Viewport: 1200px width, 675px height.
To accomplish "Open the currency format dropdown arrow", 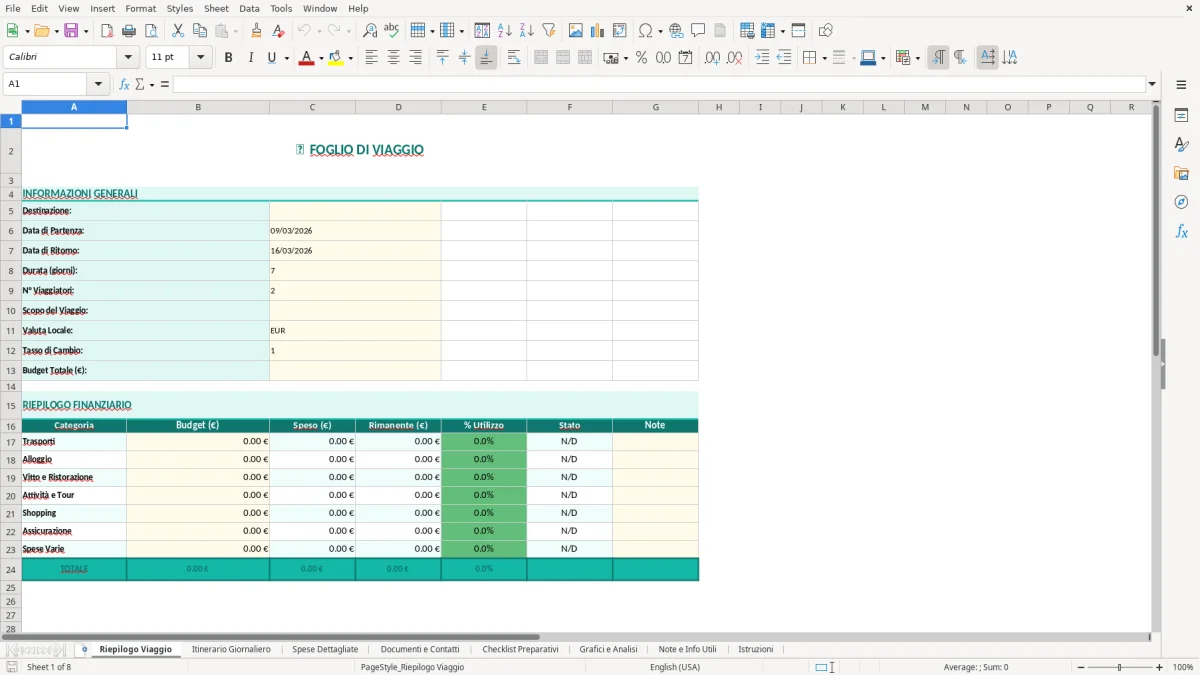I will 624,58.
